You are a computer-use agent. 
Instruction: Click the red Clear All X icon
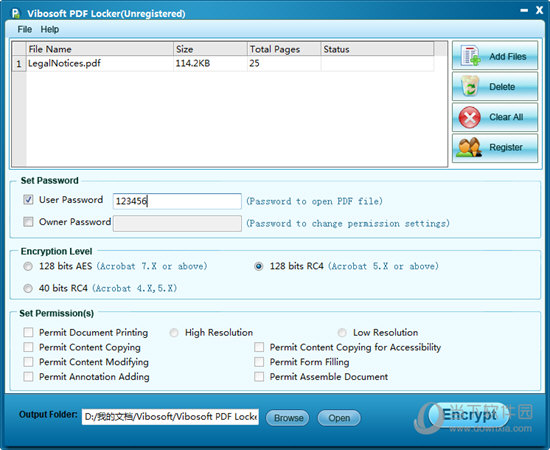point(470,117)
